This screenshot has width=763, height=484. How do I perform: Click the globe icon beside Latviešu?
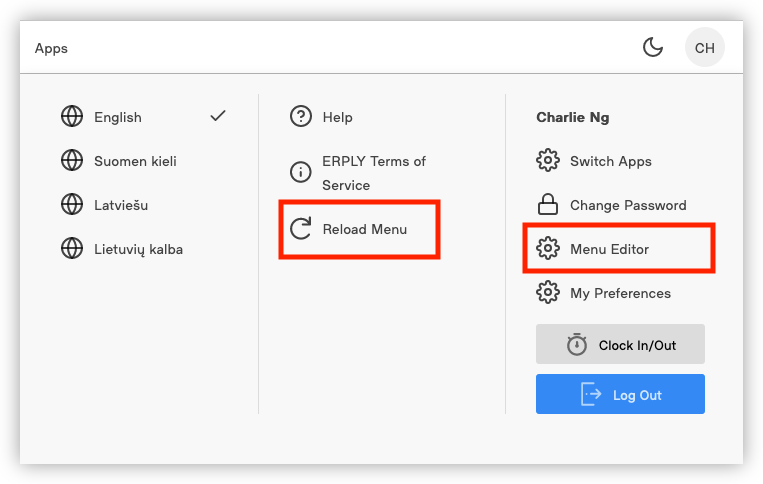[x=72, y=204]
